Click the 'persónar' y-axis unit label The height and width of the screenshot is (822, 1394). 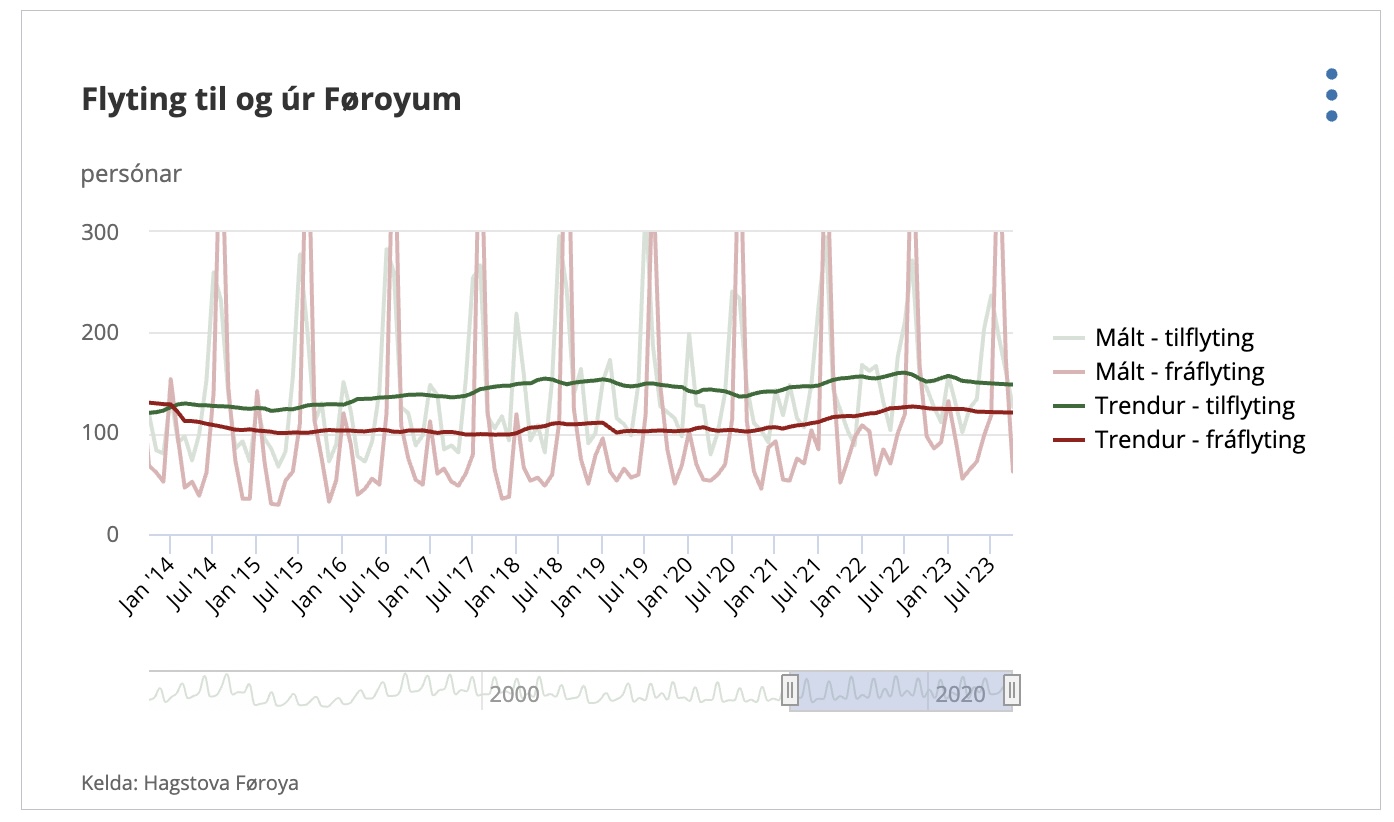coord(131,174)
